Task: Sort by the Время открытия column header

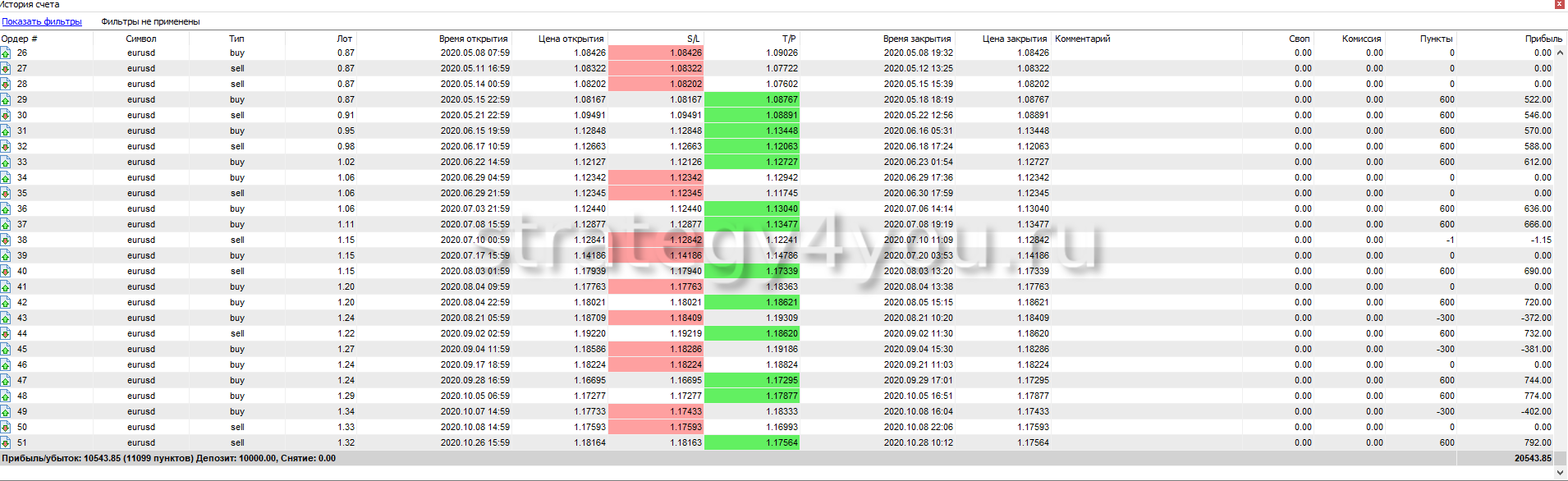Action: point(473,39)
